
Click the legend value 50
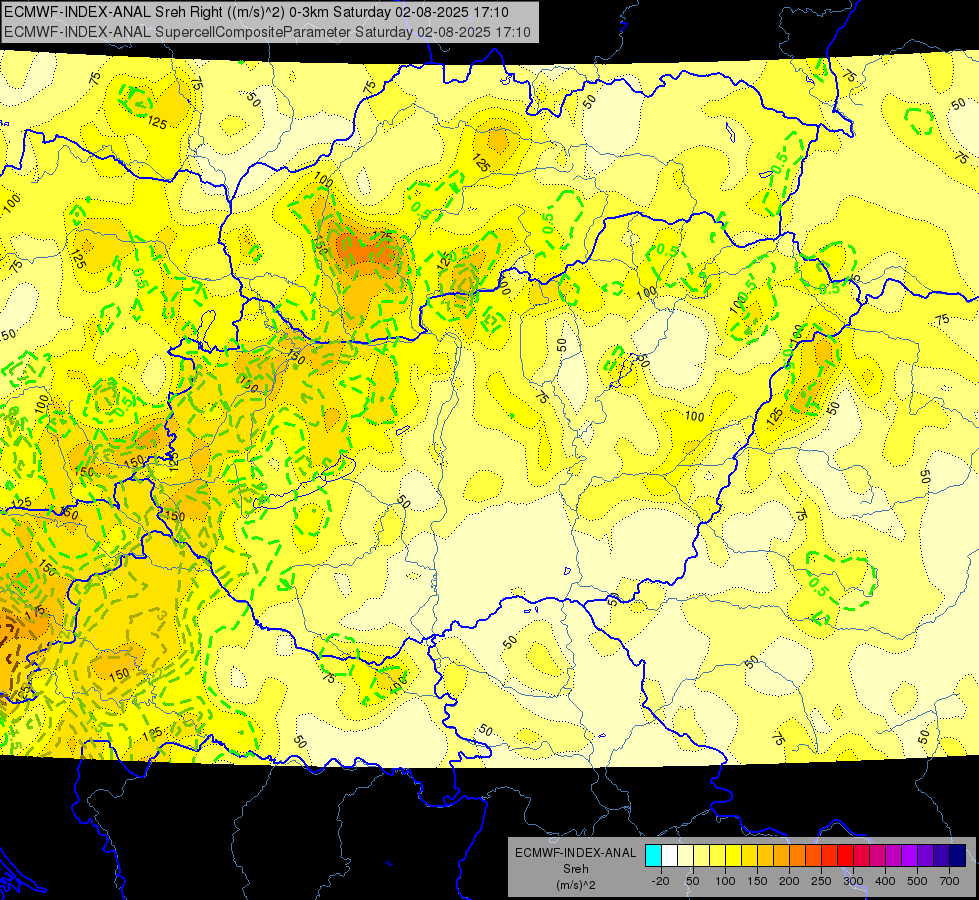coord(692,881)
